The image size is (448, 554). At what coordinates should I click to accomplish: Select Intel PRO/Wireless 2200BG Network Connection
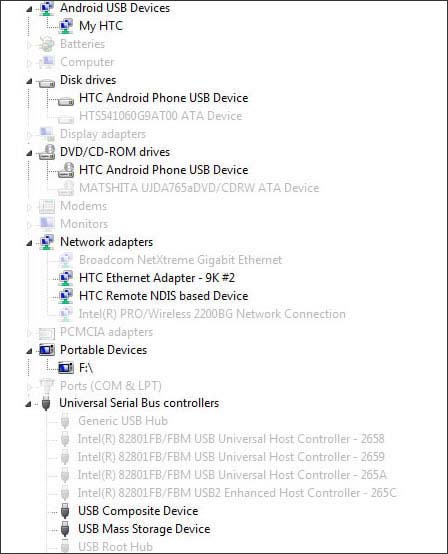click(212, 314)
